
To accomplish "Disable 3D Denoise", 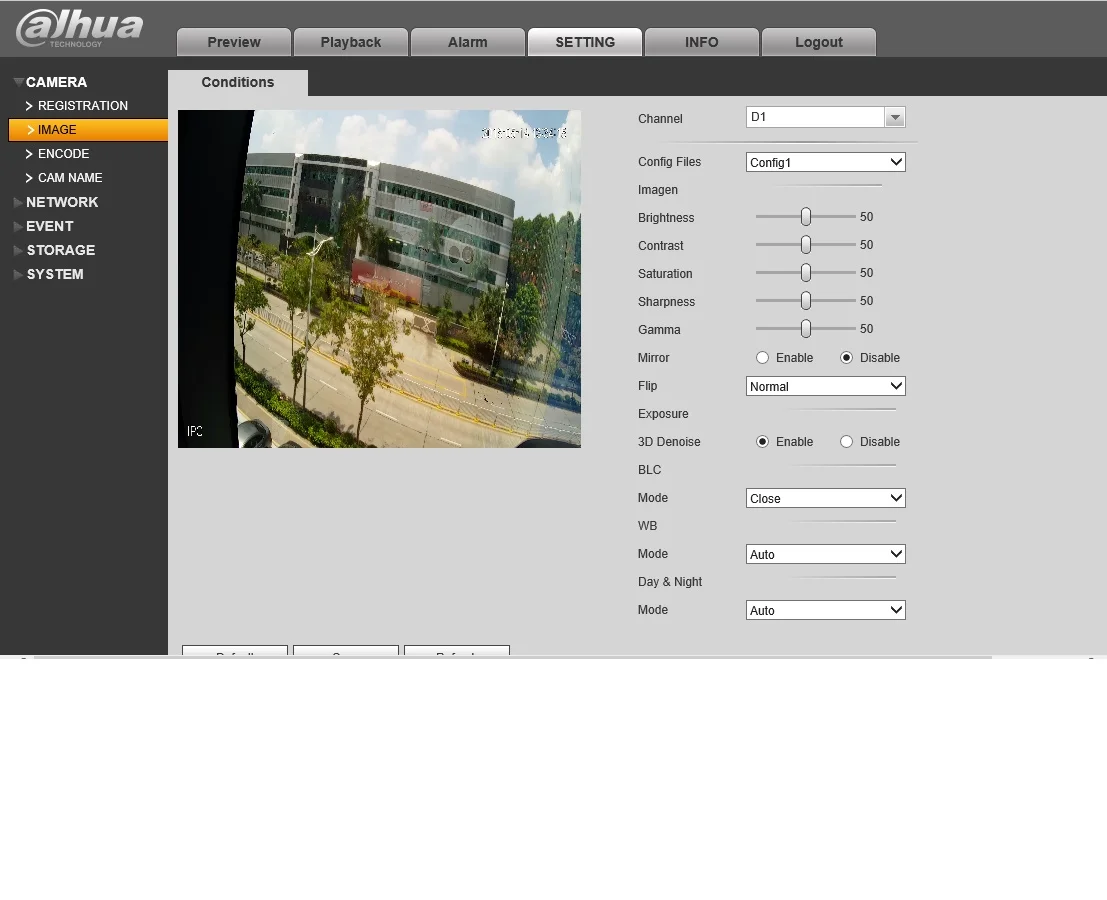I will 846,442.
